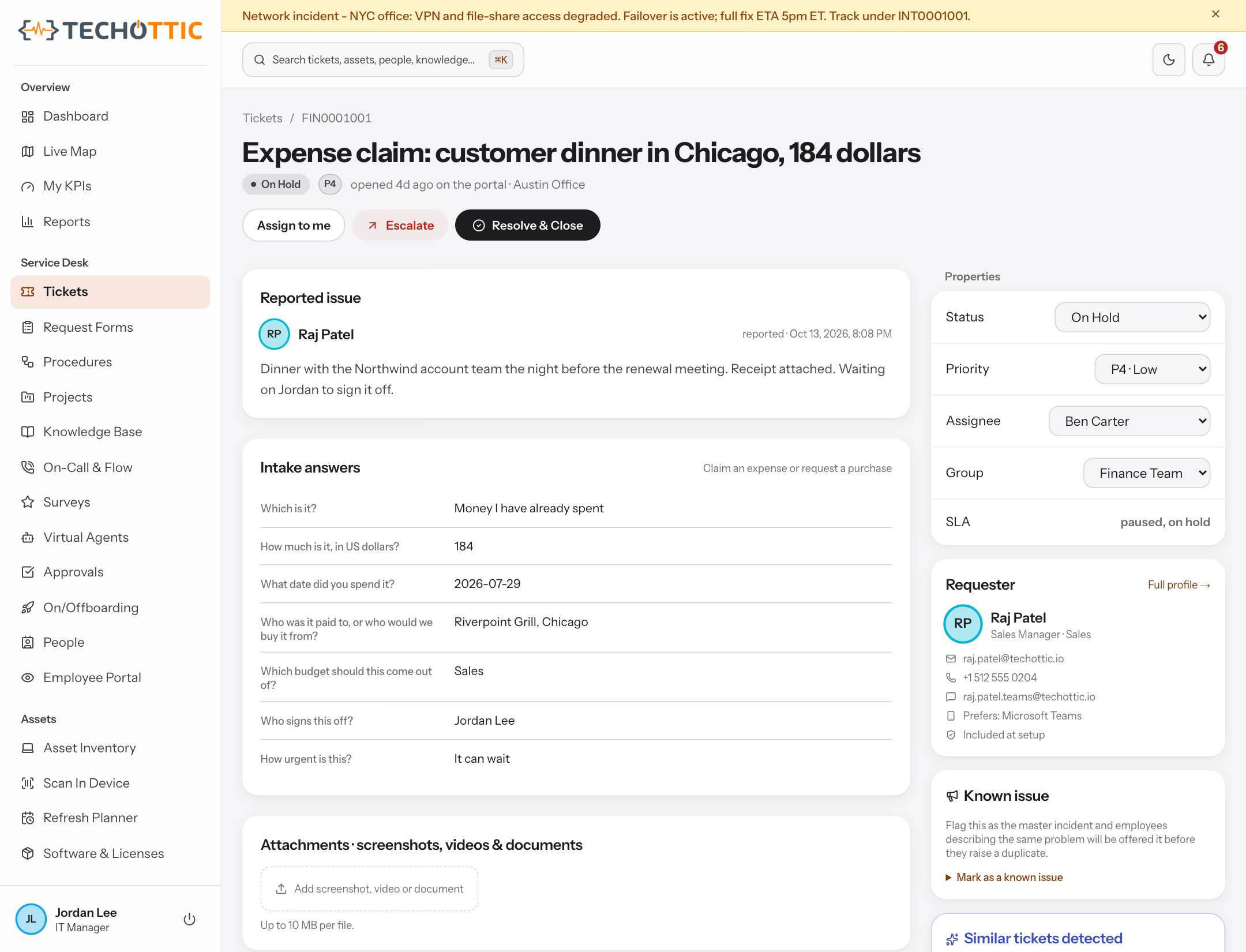Click the Request Forms clipboard icon
This screenshot has height=952, width=1246.
(x=28, y=327)
